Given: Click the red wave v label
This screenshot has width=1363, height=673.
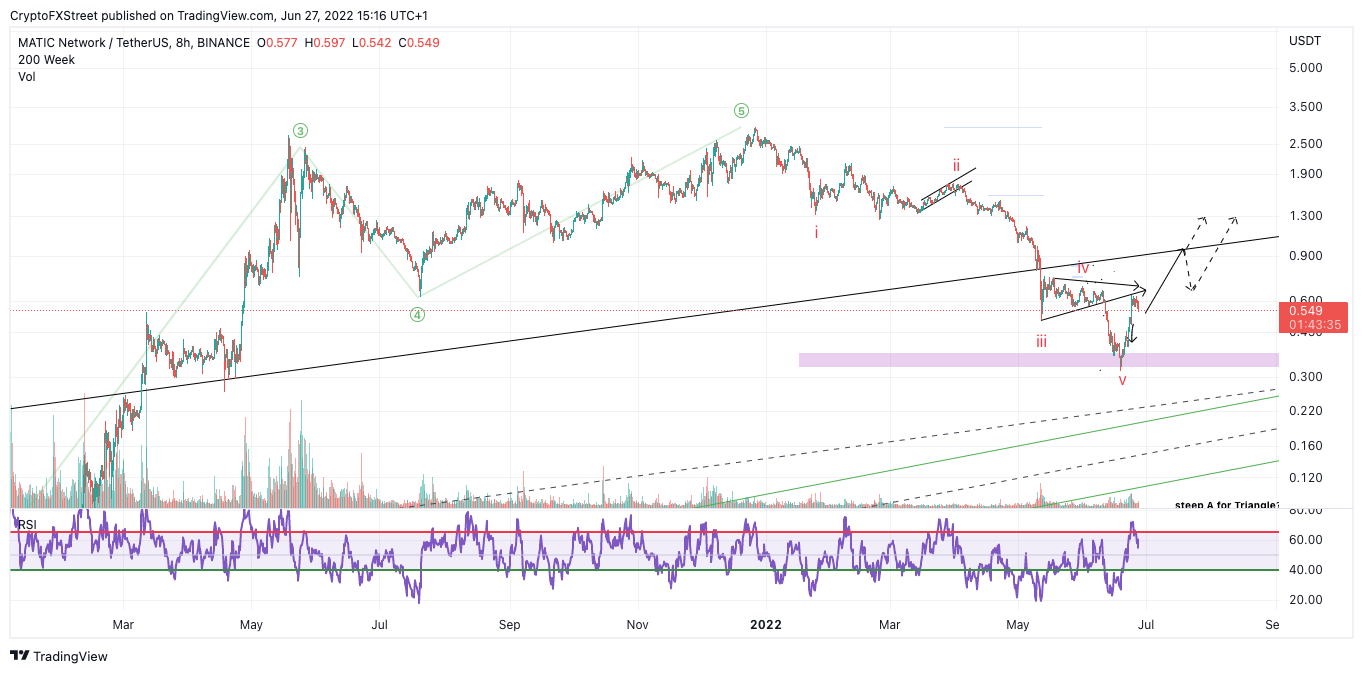Looking at the screenshot, I should [1122, 381].
